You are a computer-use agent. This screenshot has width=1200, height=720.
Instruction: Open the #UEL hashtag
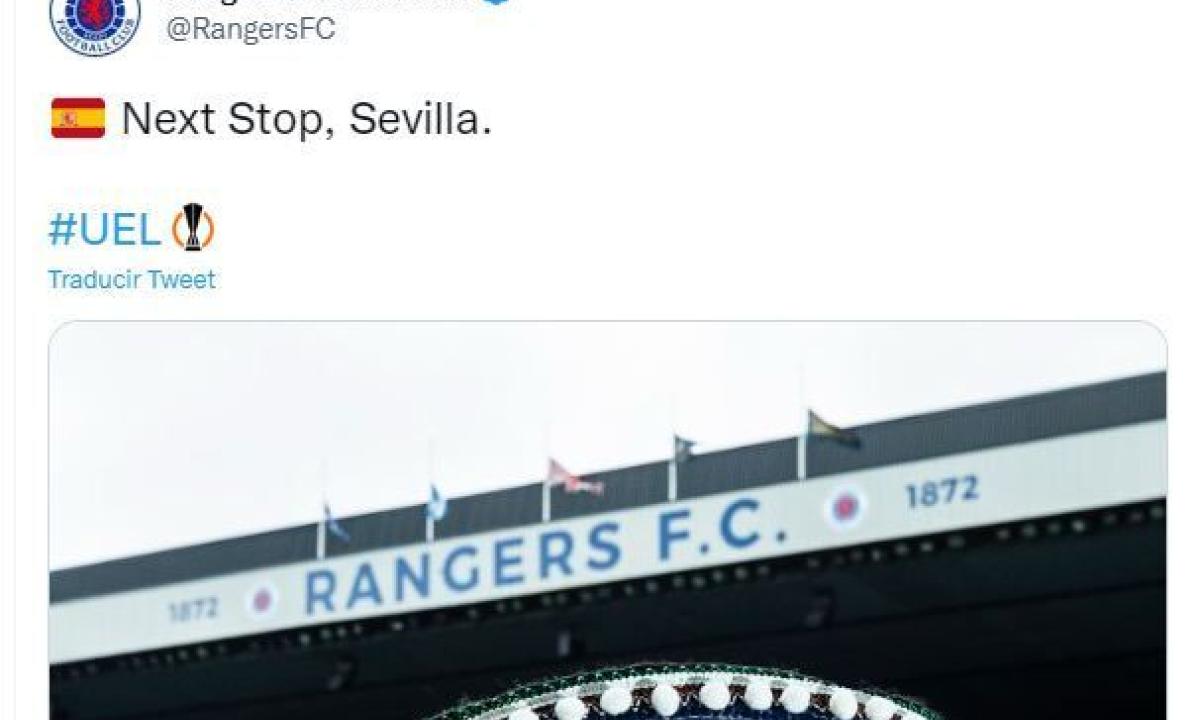(x=104, y=231)
